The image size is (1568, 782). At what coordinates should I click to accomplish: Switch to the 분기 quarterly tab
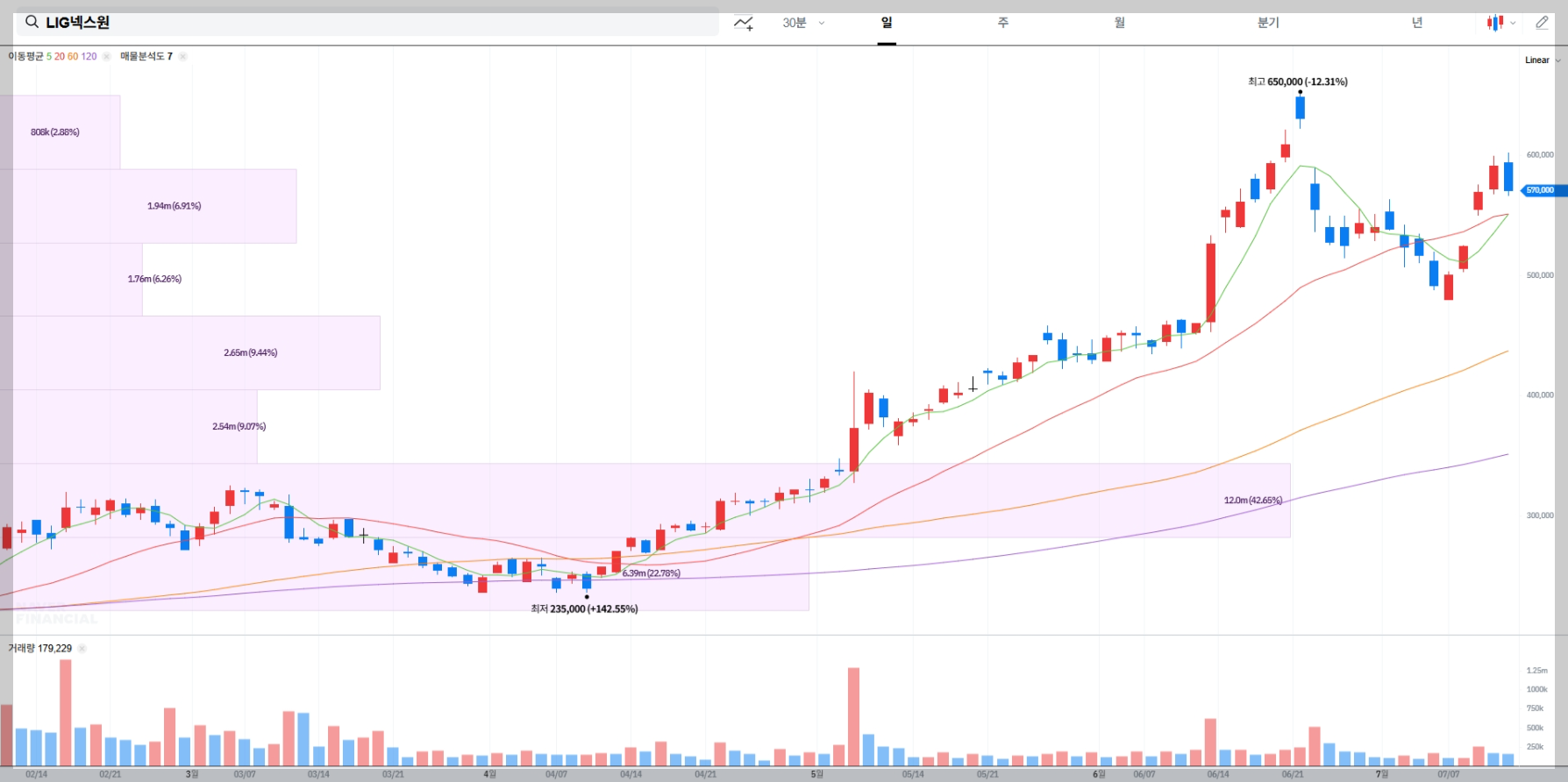(x=1268, y=23)
